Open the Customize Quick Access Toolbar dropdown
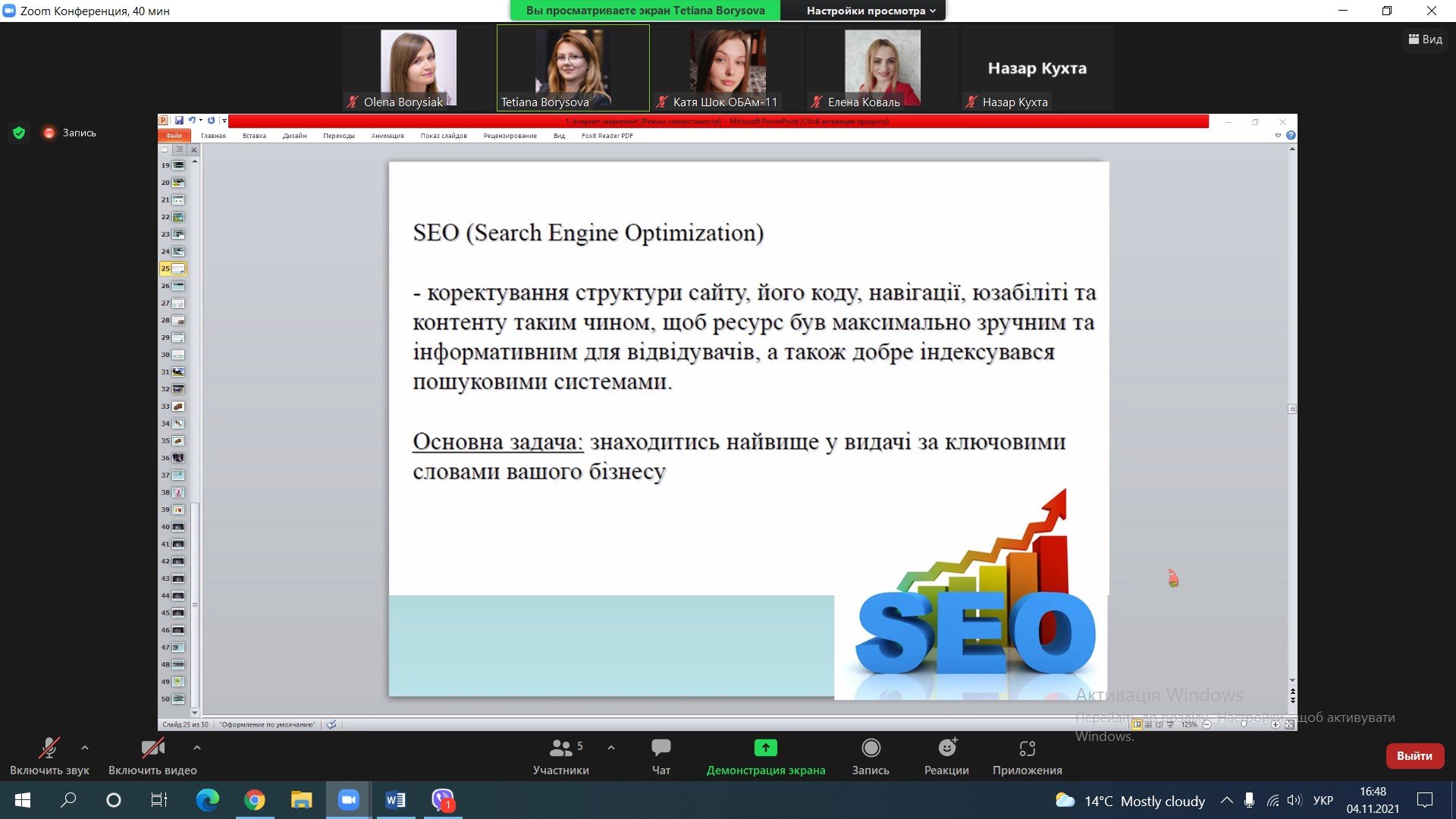 click(x=224, y=121)
